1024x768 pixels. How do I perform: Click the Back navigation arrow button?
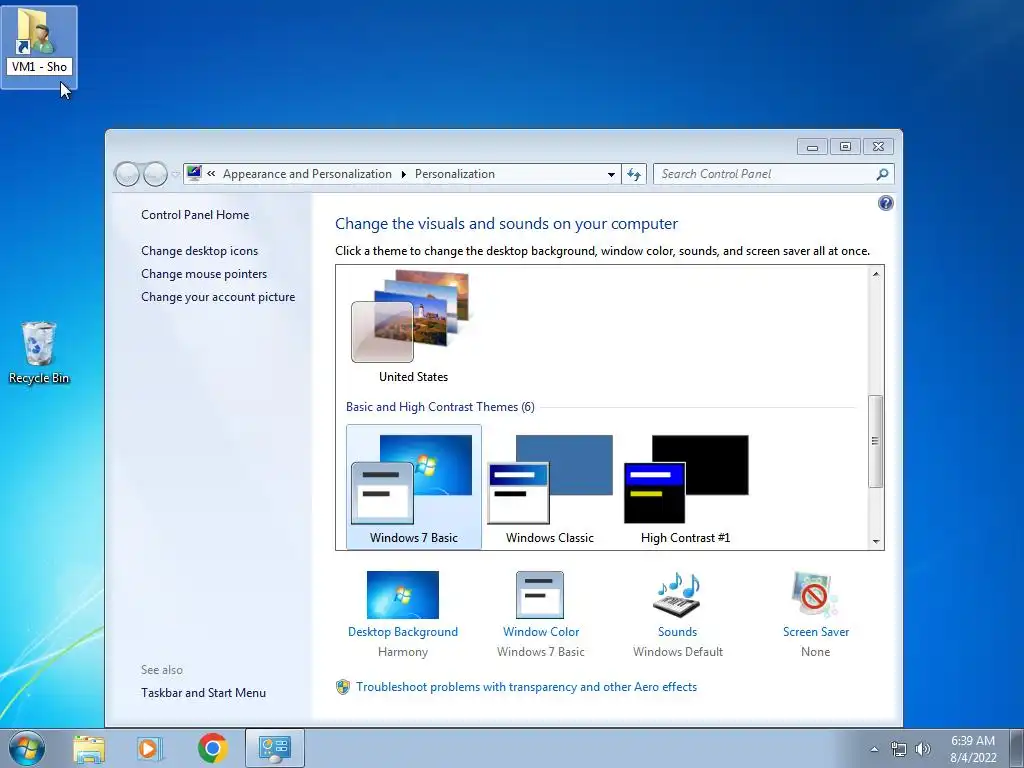pyautogui.click(x=127, y=174)
